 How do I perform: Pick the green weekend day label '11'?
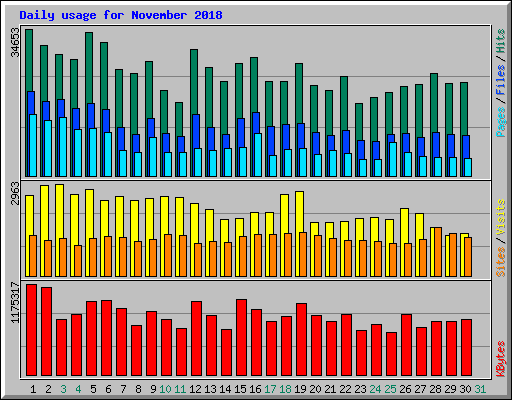click(180, 389)
